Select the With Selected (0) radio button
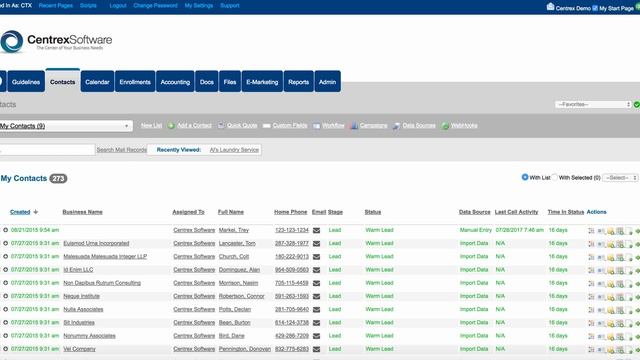The width and height of the screenshot is (640, 360). click(x=554, y=177)
